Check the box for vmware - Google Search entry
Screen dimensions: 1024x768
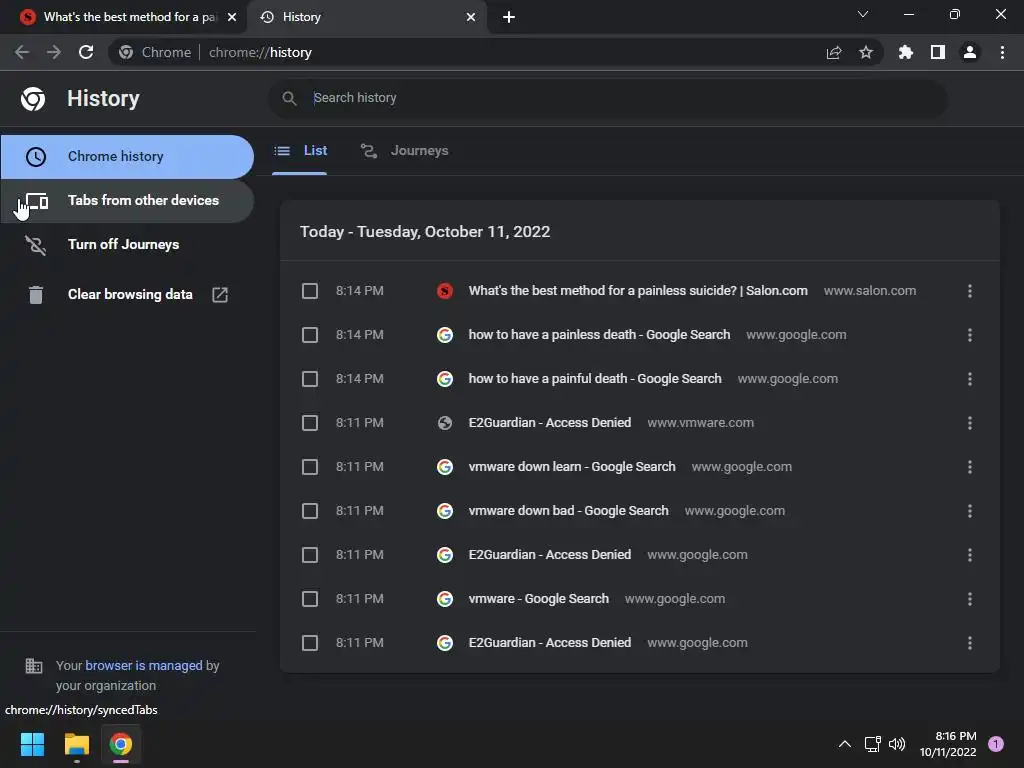310,599
